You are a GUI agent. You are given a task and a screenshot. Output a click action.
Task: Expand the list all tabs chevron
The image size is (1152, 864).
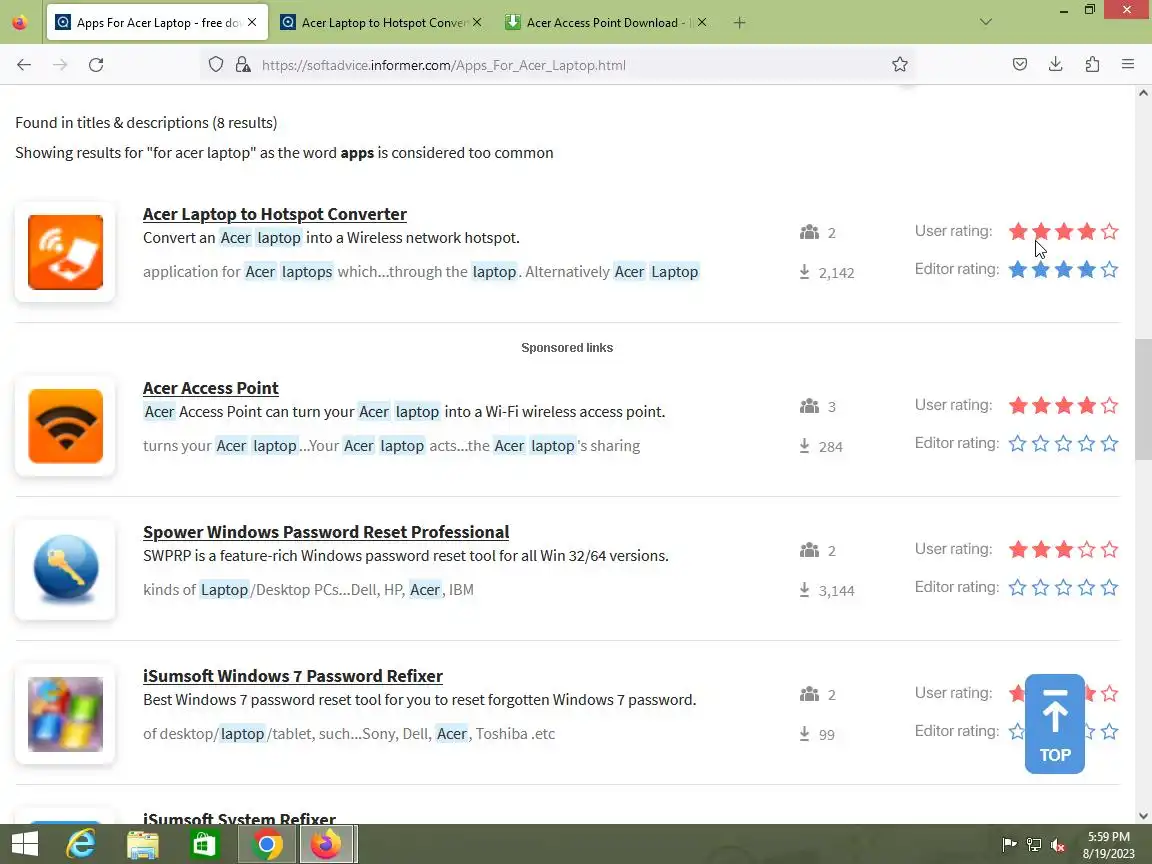pyautogui.click(x=985, y=23)
